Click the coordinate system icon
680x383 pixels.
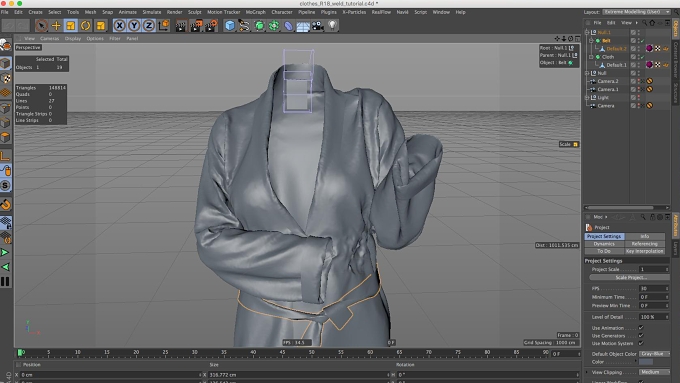pyautogui.click(x=163, y=26)
